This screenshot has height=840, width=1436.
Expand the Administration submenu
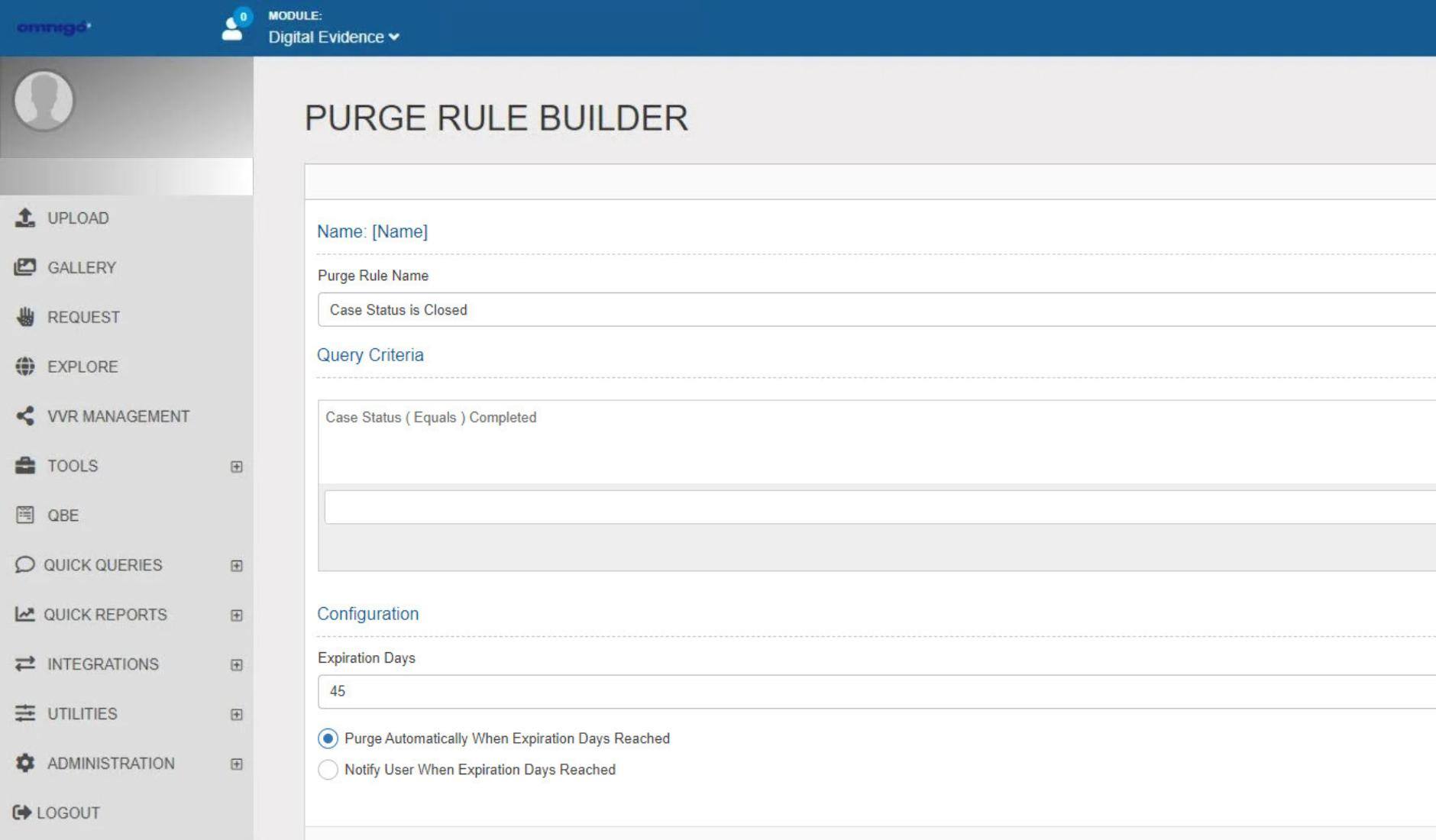coord(237,764)
